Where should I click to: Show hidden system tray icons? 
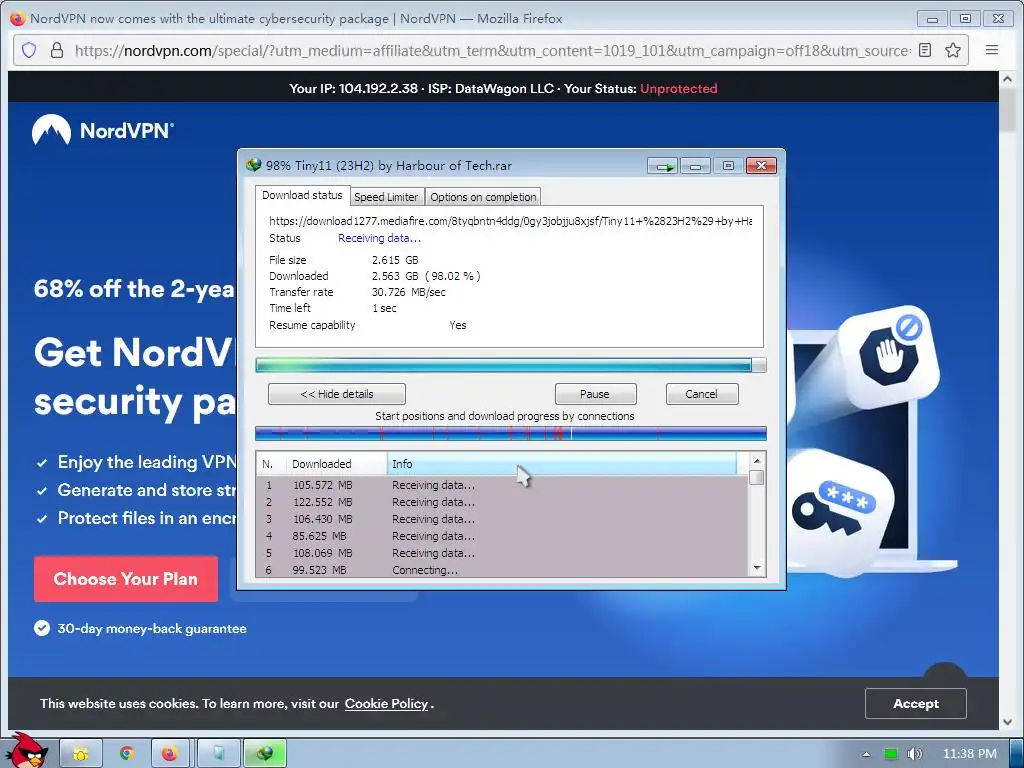(x=866, y=754)
